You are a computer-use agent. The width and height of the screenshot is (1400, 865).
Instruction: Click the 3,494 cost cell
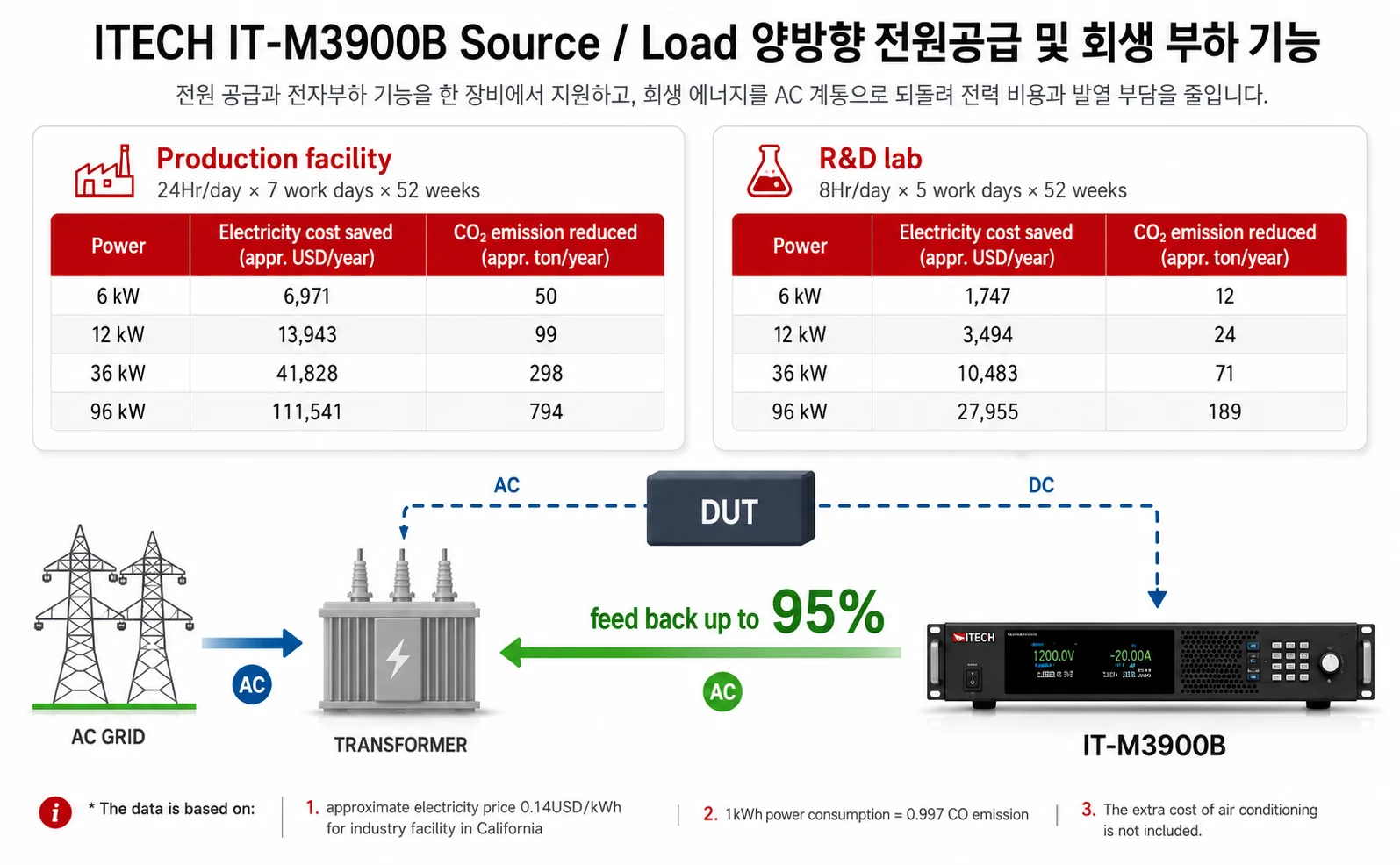pyautogui.click(x=988, y=335)
